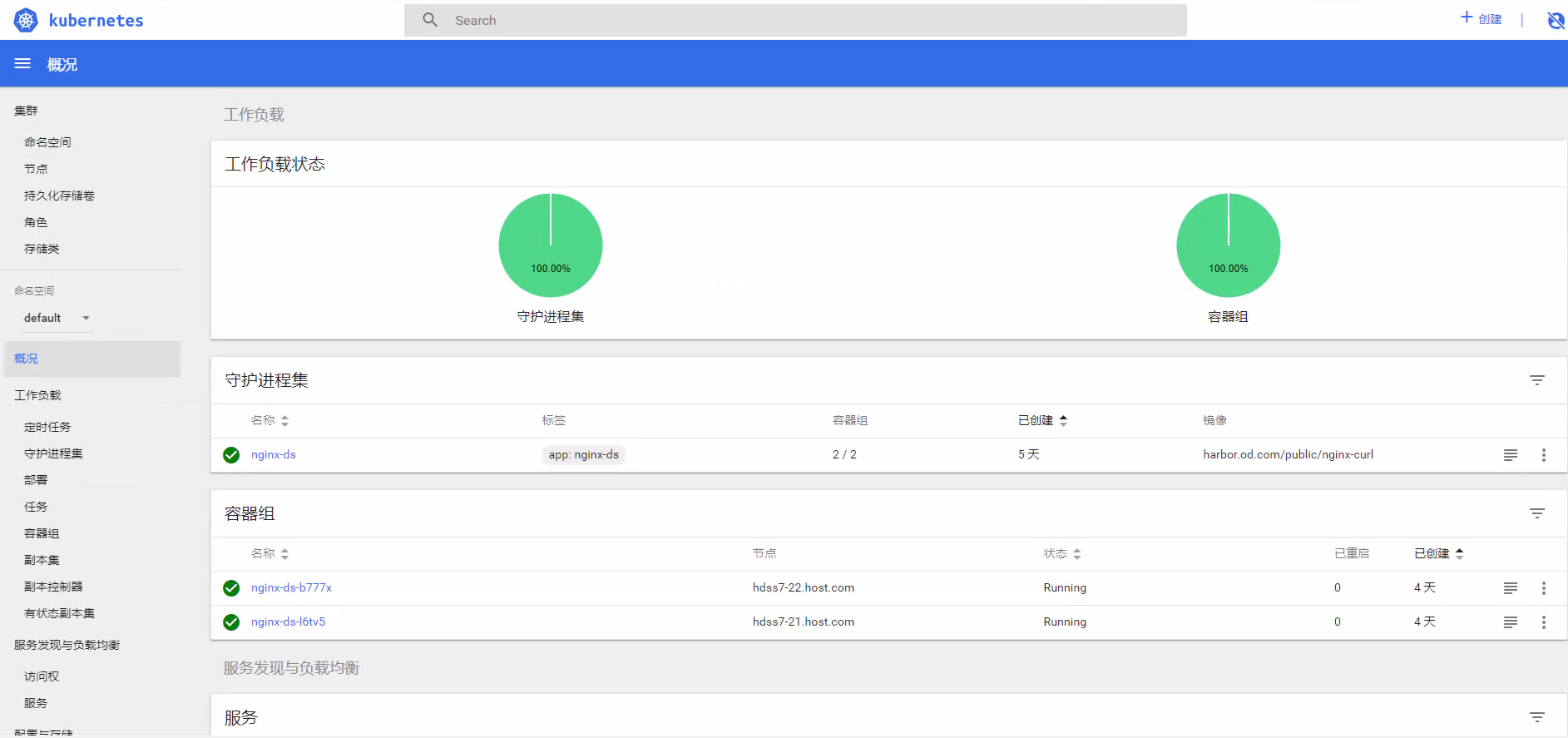This screenshot has height=738, width=1568.
Task: Open actions menu for nginx-ds daemon set
Action: (1544, 455)
